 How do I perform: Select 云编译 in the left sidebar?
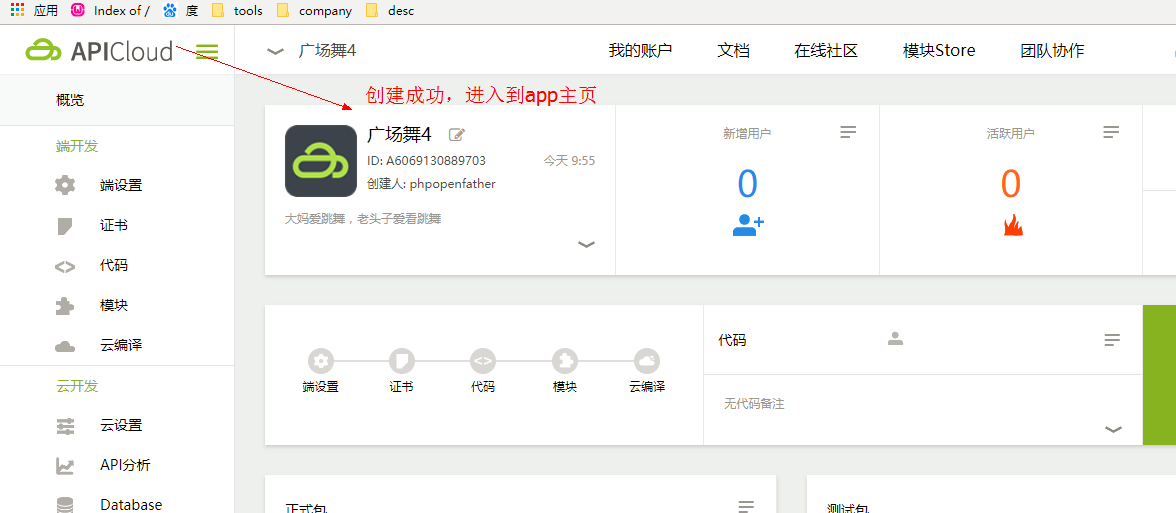pyautogui.click(x=120, y=345)
